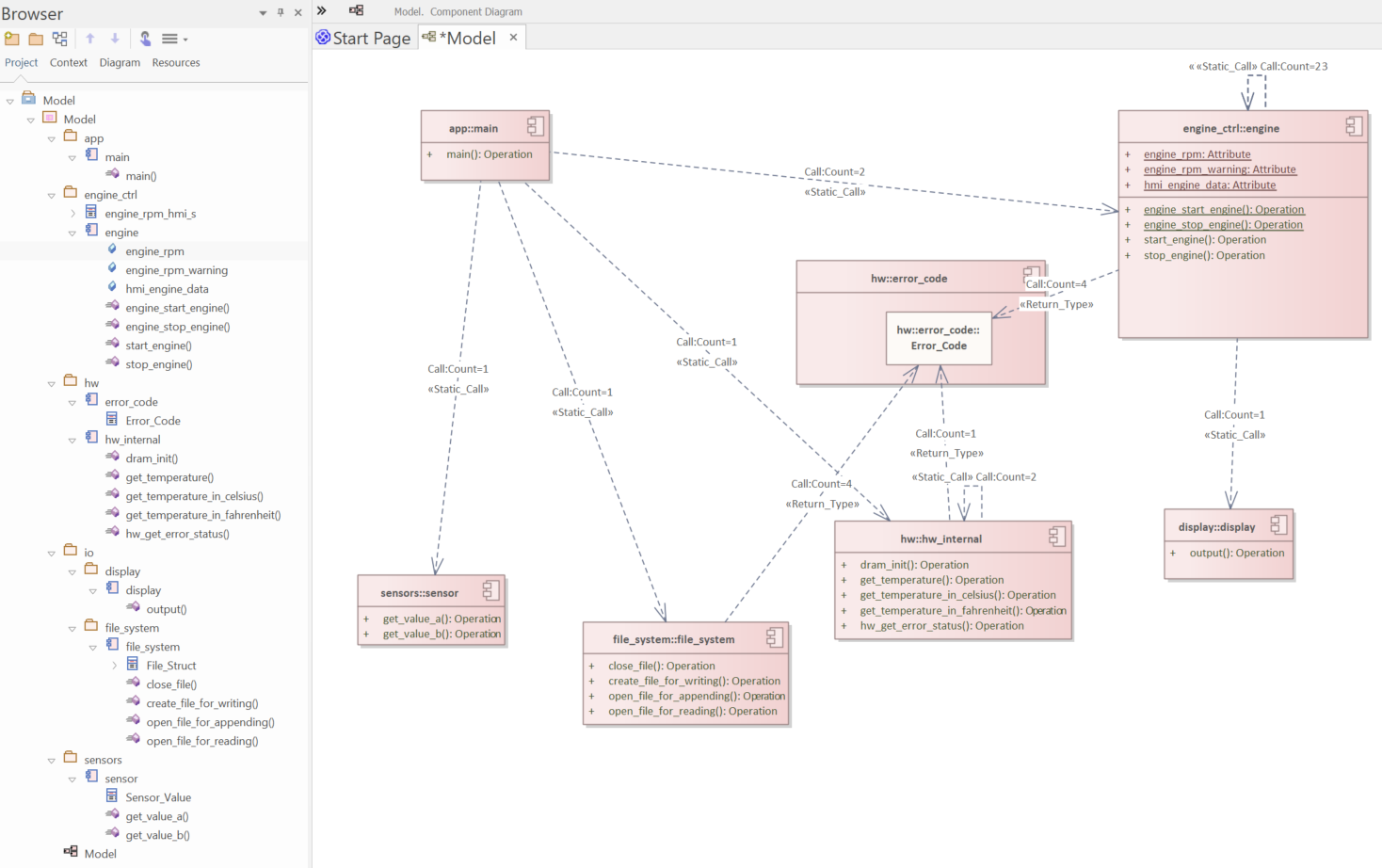Move selected item down with arrow icon

click(x=115, y=39)
